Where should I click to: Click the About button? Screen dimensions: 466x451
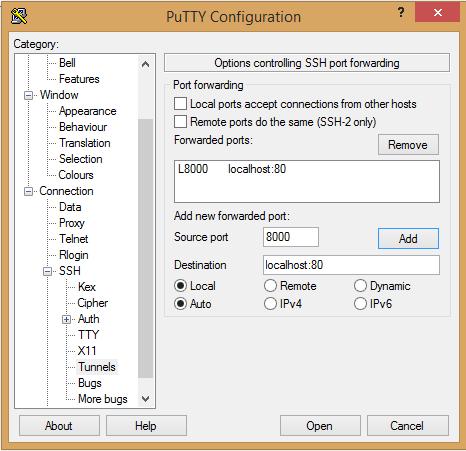point(59,426)
